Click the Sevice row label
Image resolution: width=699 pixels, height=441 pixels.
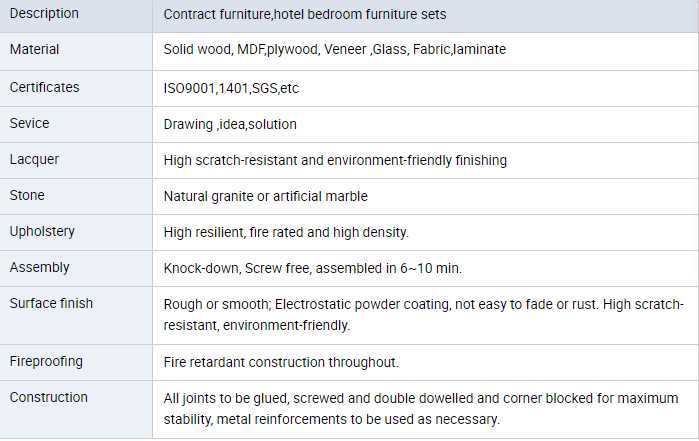click(x=30, y=124)
